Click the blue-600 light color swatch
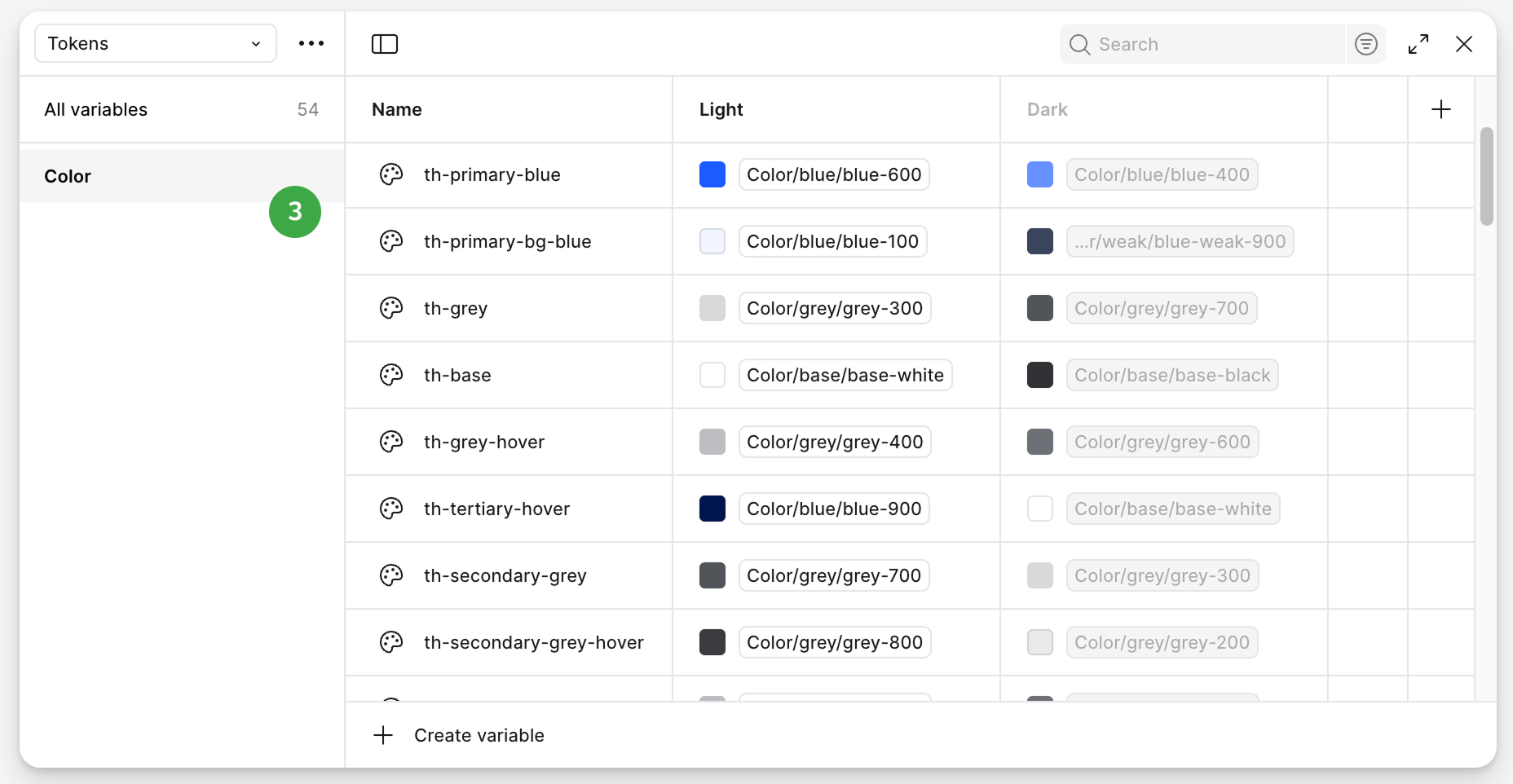Viewport: 1513px width, 784px height. pos(712,174)
